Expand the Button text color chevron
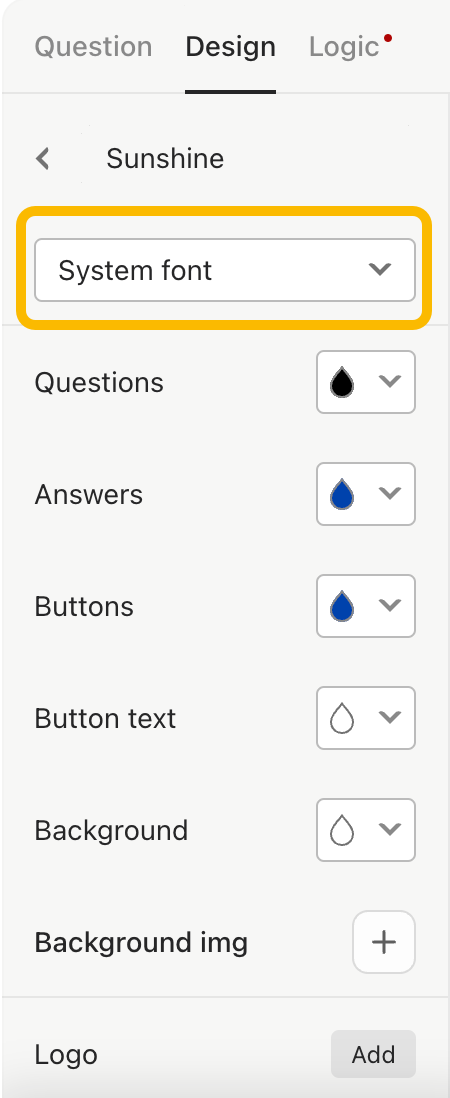This screenshot has width=450, height=1098. tap(389, 717)
